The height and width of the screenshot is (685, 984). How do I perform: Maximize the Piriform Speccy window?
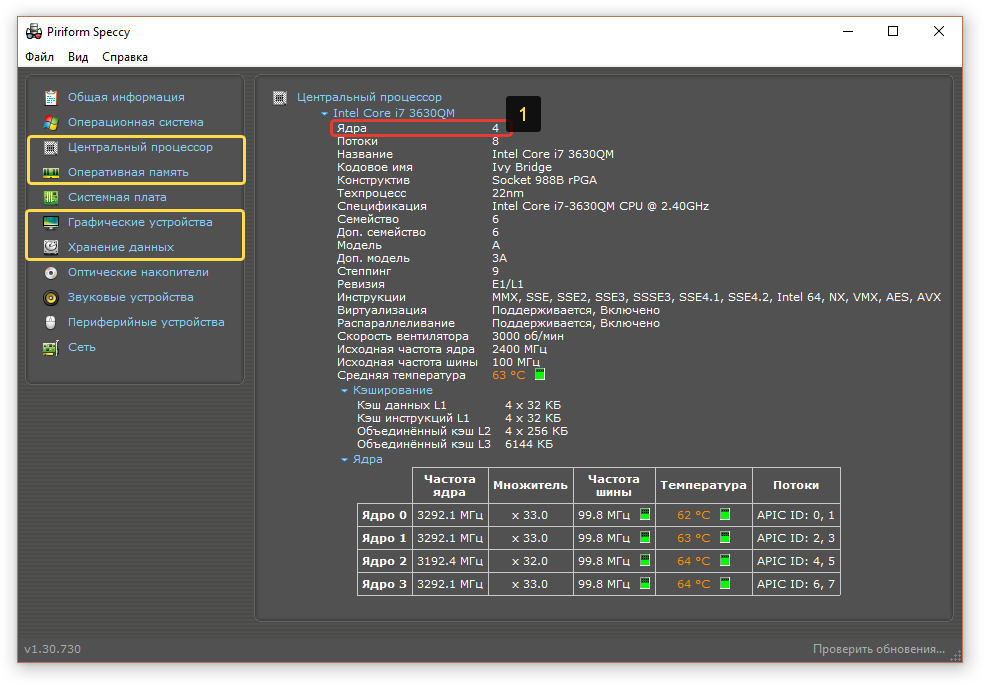(893, 31)
